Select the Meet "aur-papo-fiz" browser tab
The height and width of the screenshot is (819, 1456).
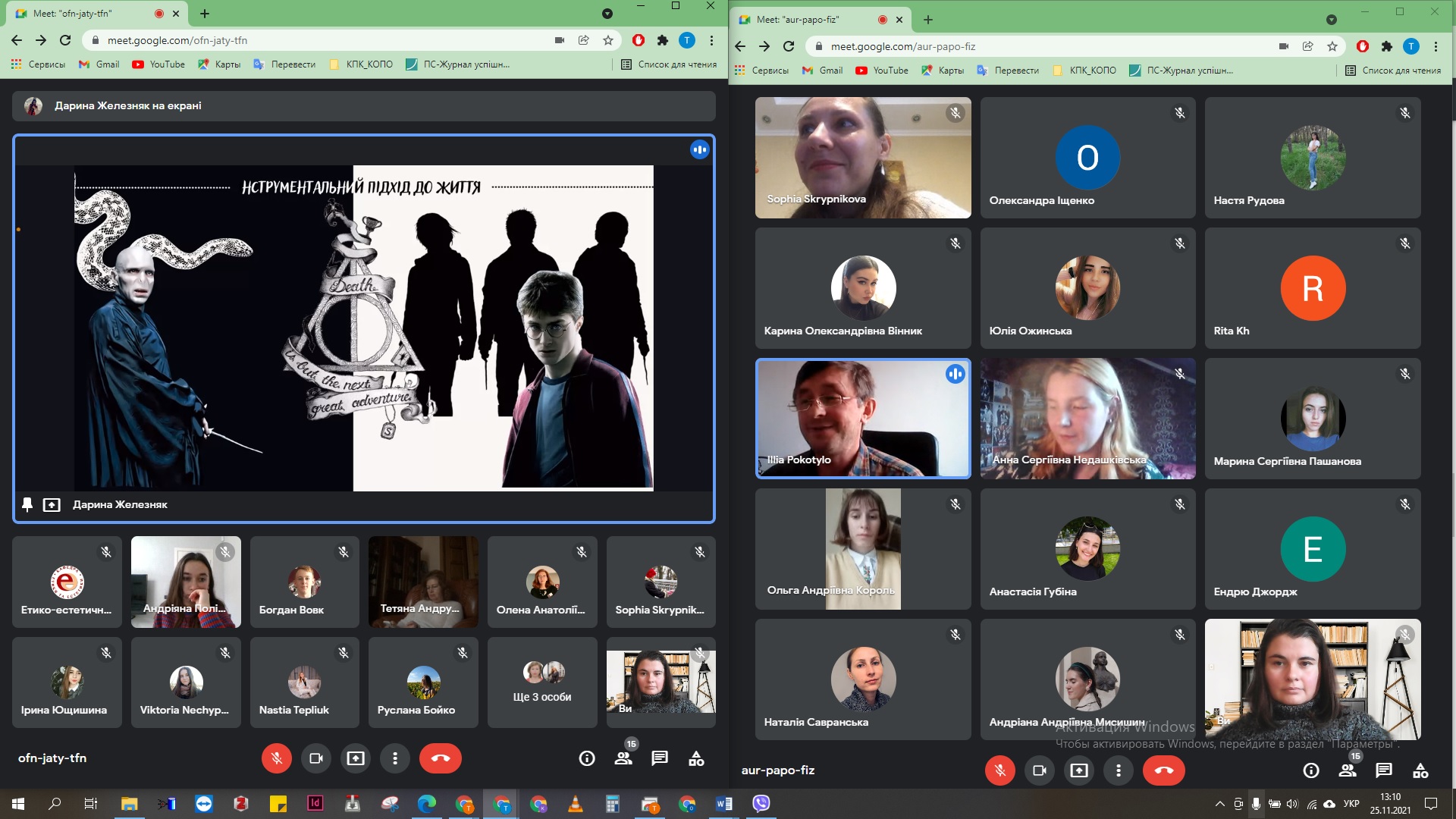(822, 20)
